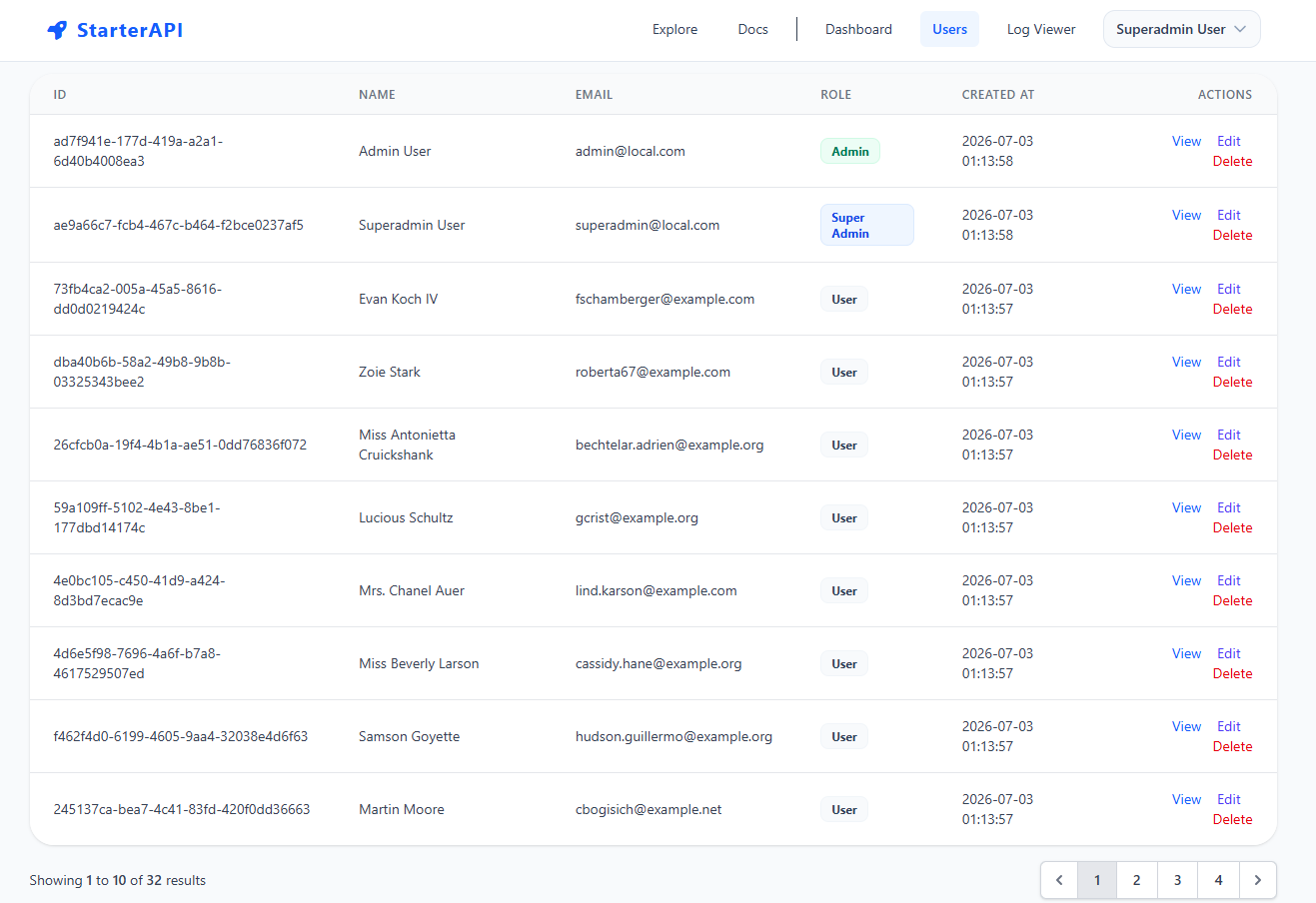Jump to pagination page 4
1316x903 pixels.
tap(1219, 880)
